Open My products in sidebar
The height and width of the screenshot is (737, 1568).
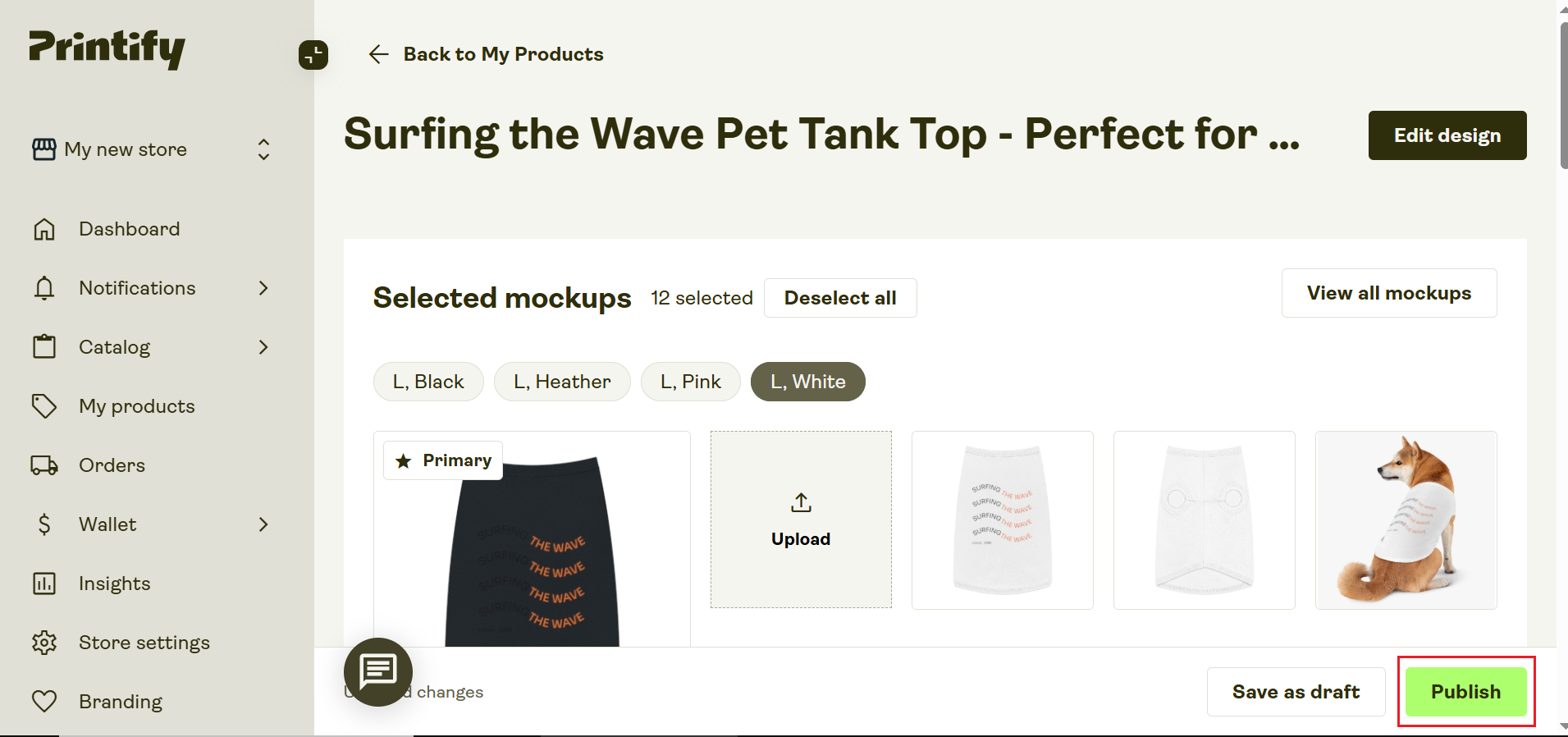(x=137, y=406)
